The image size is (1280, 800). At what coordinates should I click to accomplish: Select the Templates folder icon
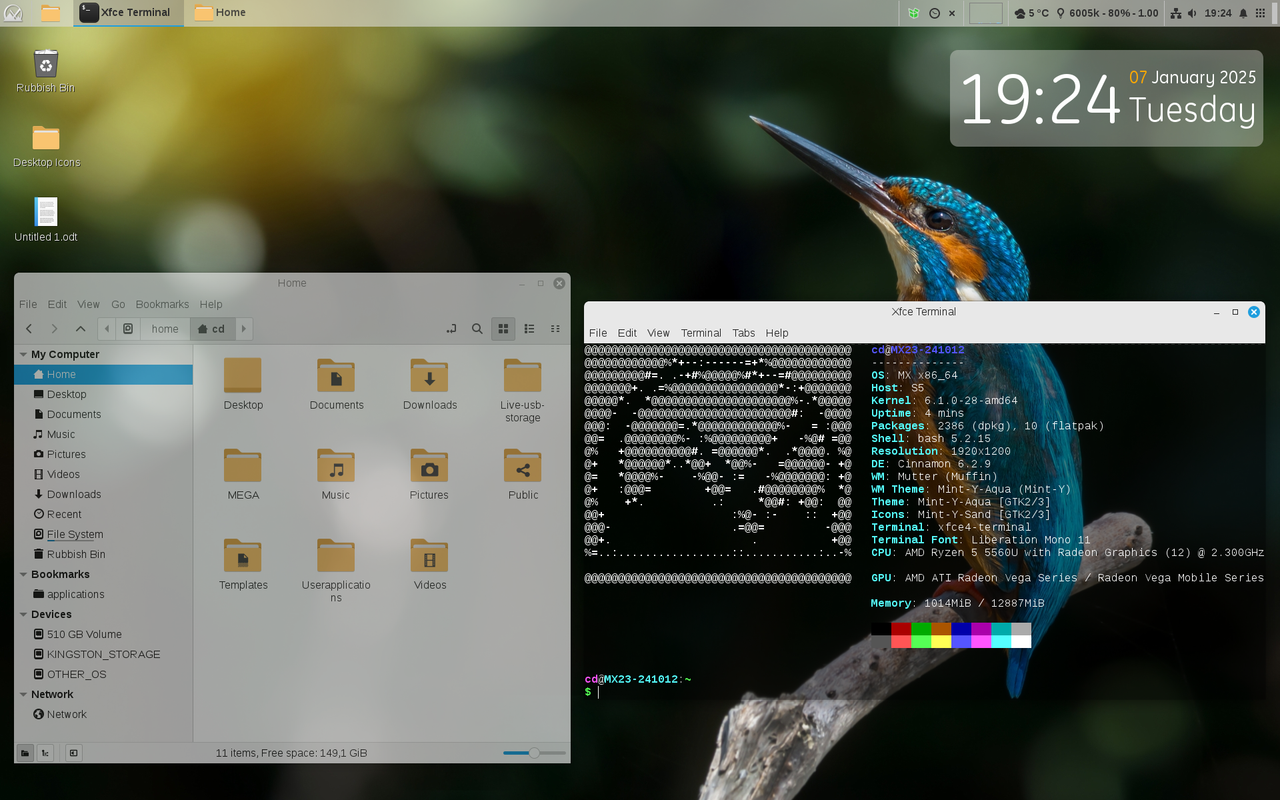(243, 564)
